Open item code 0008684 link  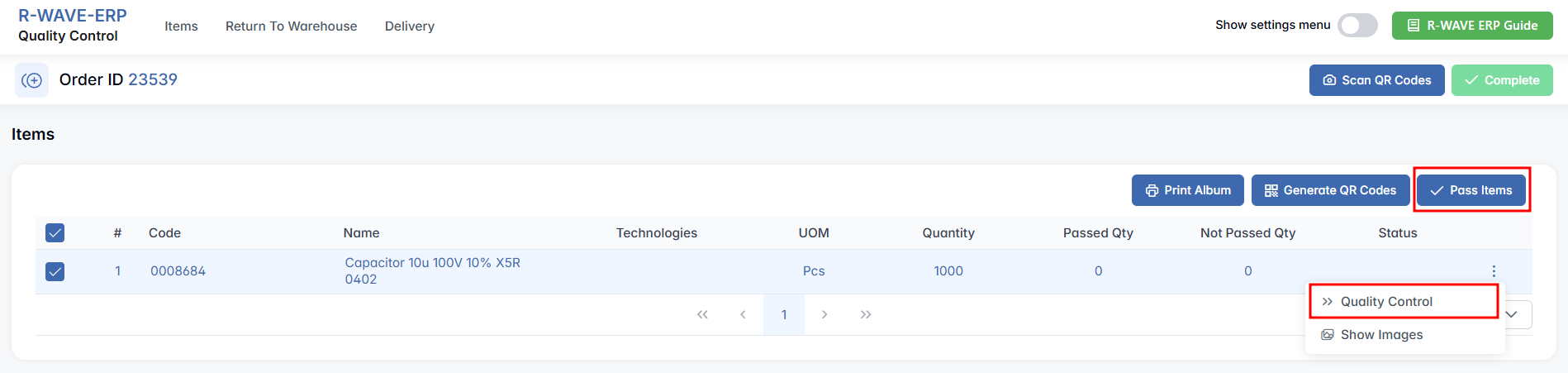178,271
